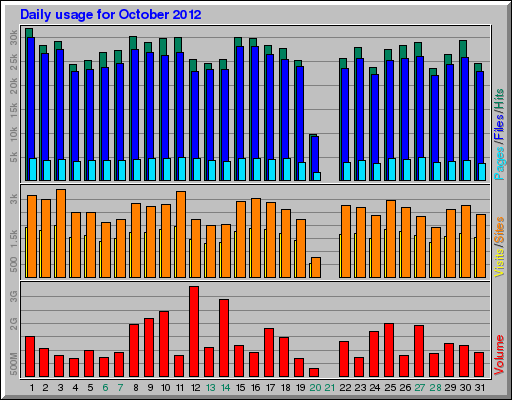Click day 30 on the x-axis
Image resolution: width=512 pixels, height=400 pixels.
(x=465, y=388)
